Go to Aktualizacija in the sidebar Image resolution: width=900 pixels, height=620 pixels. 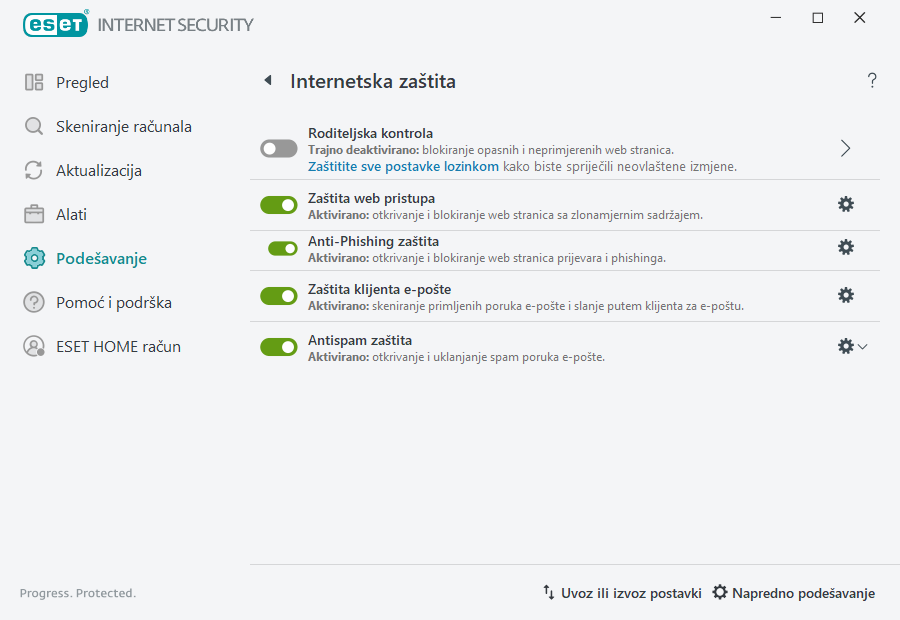coord(97,170)
